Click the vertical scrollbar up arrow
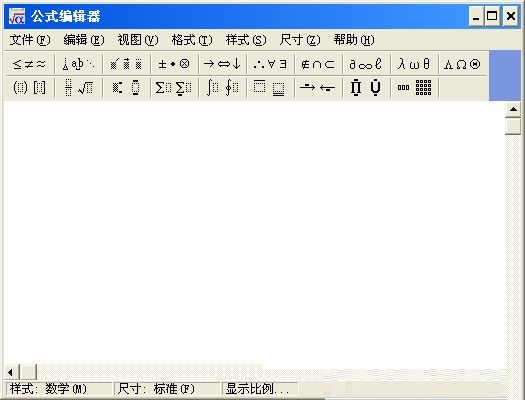The image size is (525, 400). pyautogui.click(x=513, y=110)
